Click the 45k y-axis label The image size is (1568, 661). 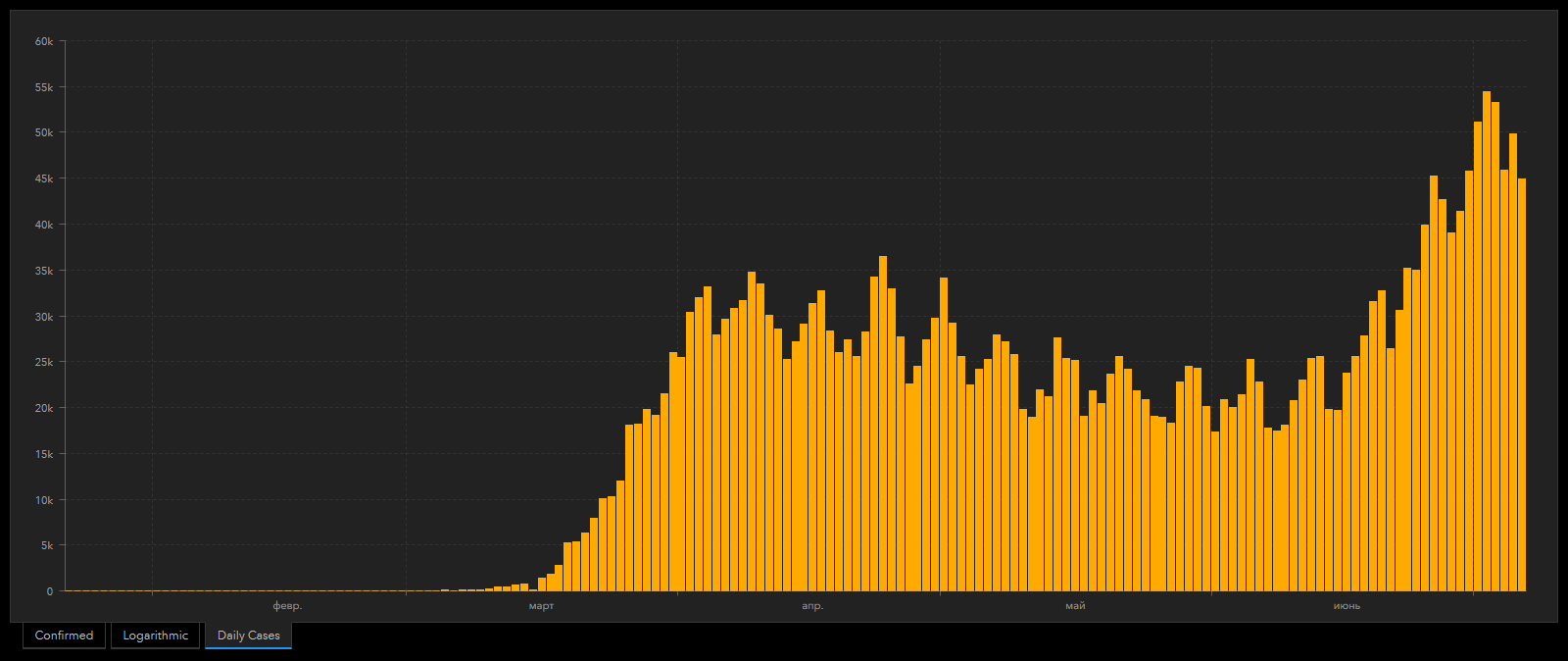44,178
